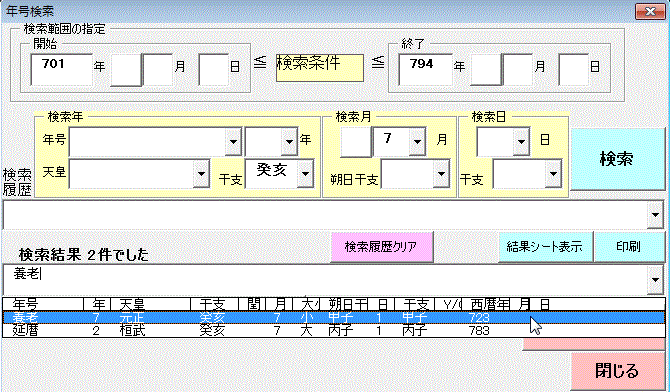The height and width of the screenshot is (392, 670).
Task: Select the 延暦 2 桓武 result row
Action: click(334, 330)
